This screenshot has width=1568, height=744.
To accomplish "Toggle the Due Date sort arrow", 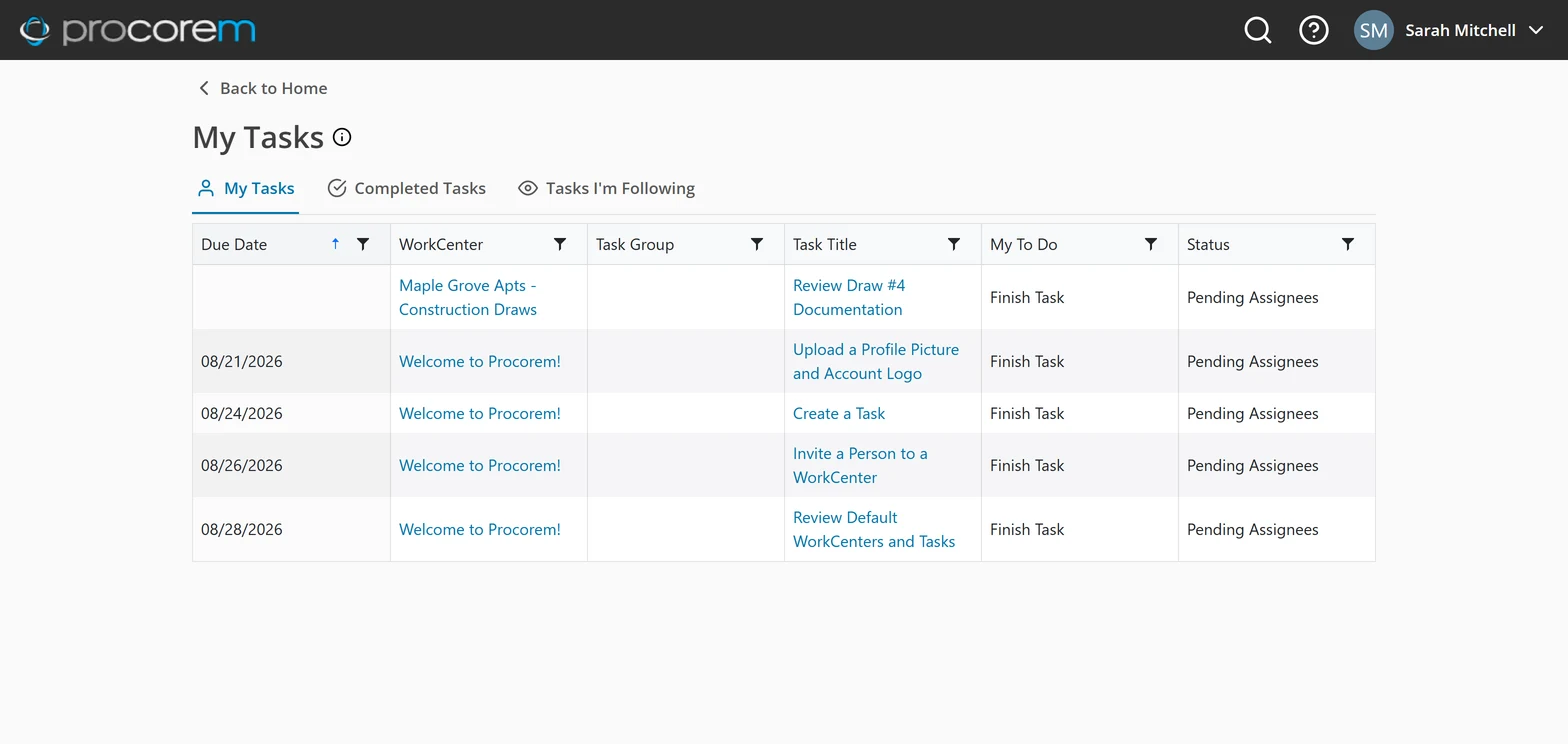I will click(x=335, y=244).
